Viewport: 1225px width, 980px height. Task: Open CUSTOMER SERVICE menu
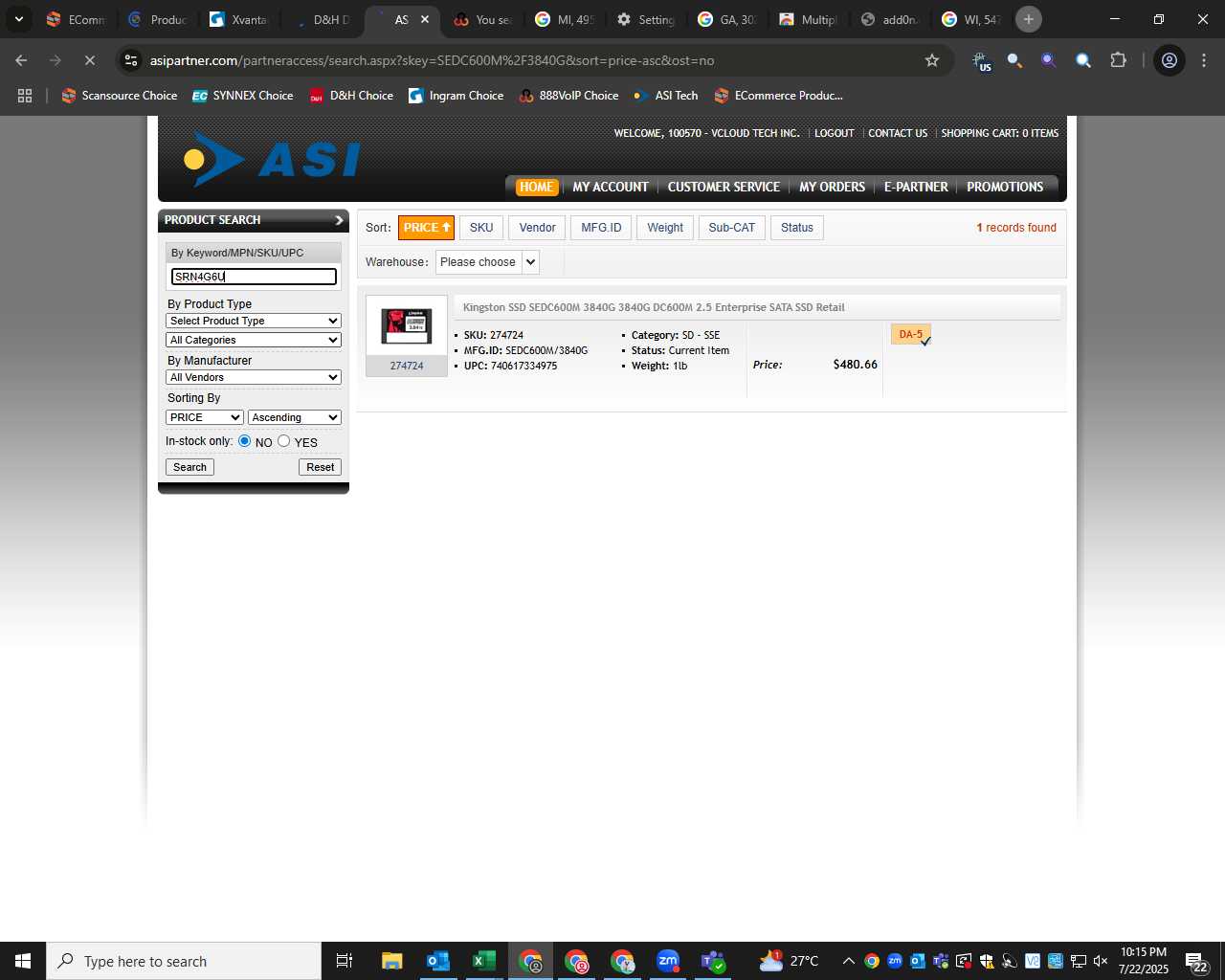coord(724,187)
